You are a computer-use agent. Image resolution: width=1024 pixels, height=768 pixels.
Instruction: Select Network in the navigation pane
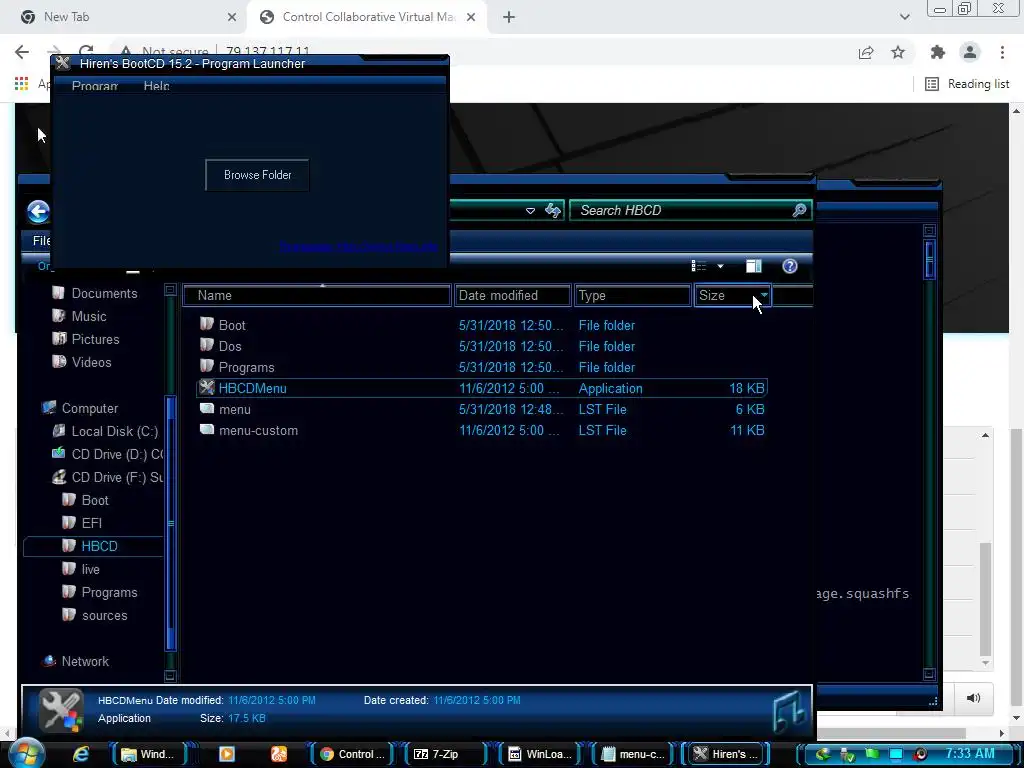(x=85, y=661)
